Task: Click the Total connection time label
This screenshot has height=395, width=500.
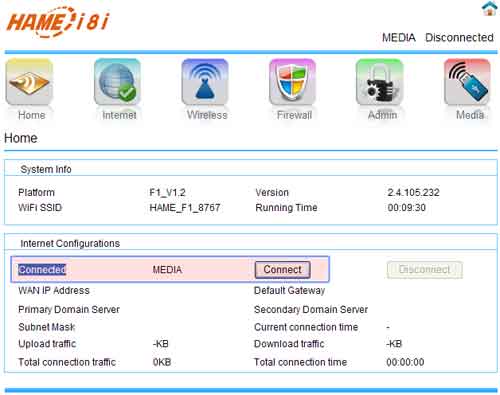Action: [300, 362]
